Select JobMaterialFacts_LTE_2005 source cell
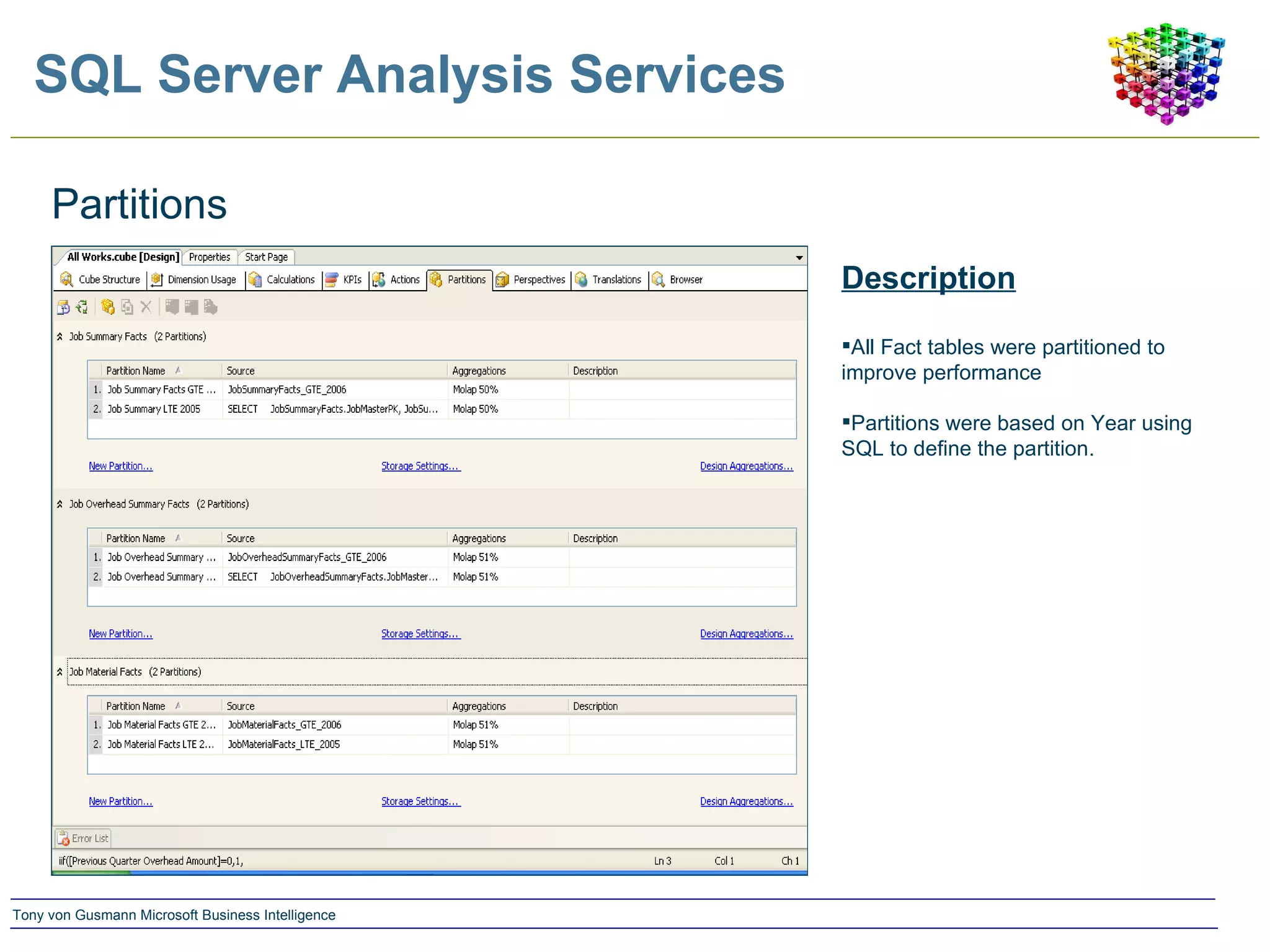Screen dimensions: 1270x952 click(335, 744)
